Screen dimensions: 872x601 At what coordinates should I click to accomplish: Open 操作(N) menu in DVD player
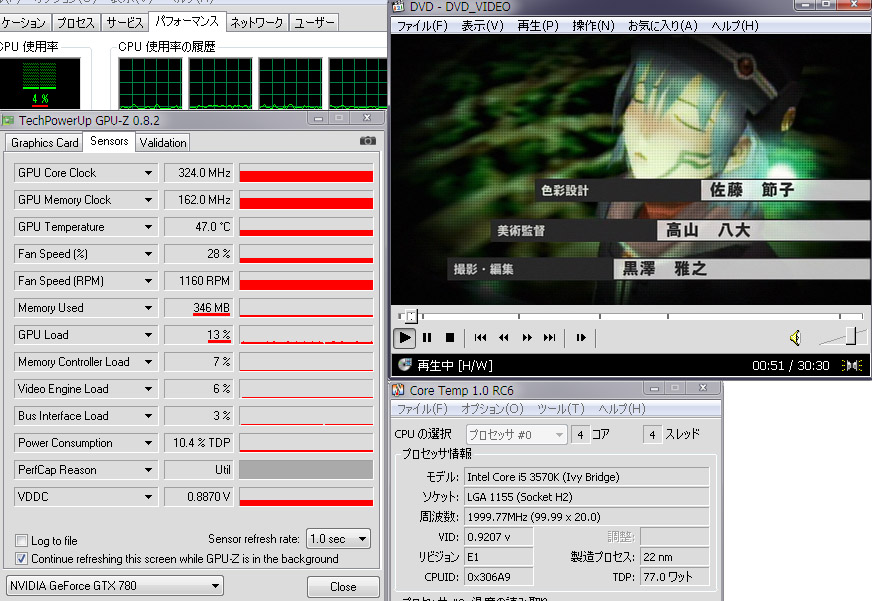click(593, 26)
